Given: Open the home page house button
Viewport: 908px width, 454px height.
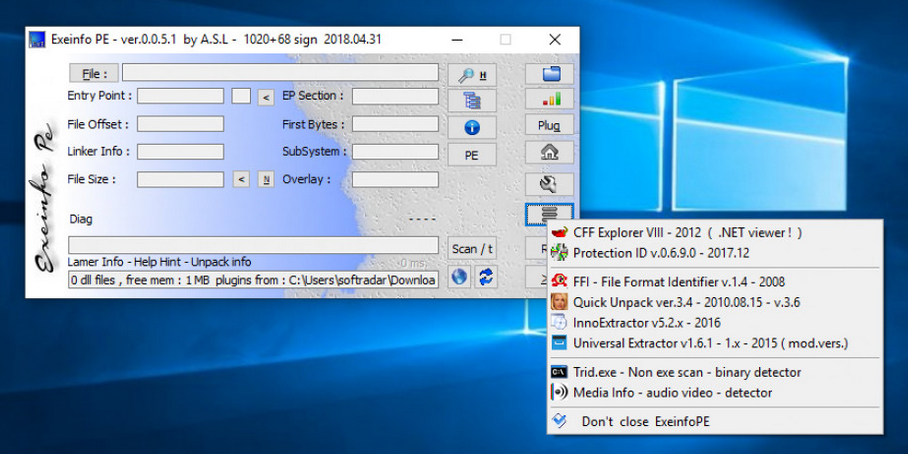Looking at the screenshot, I should (x=550, y=152).
